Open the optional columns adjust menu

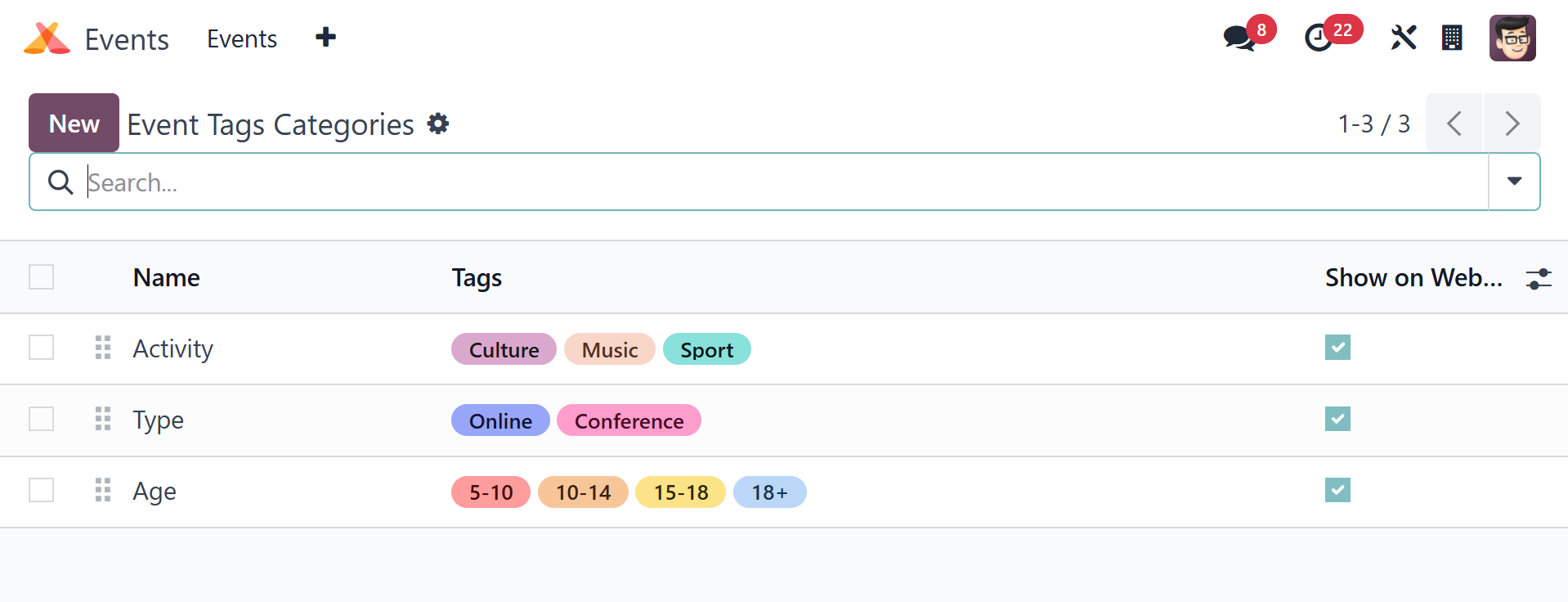click(1538, 278)
